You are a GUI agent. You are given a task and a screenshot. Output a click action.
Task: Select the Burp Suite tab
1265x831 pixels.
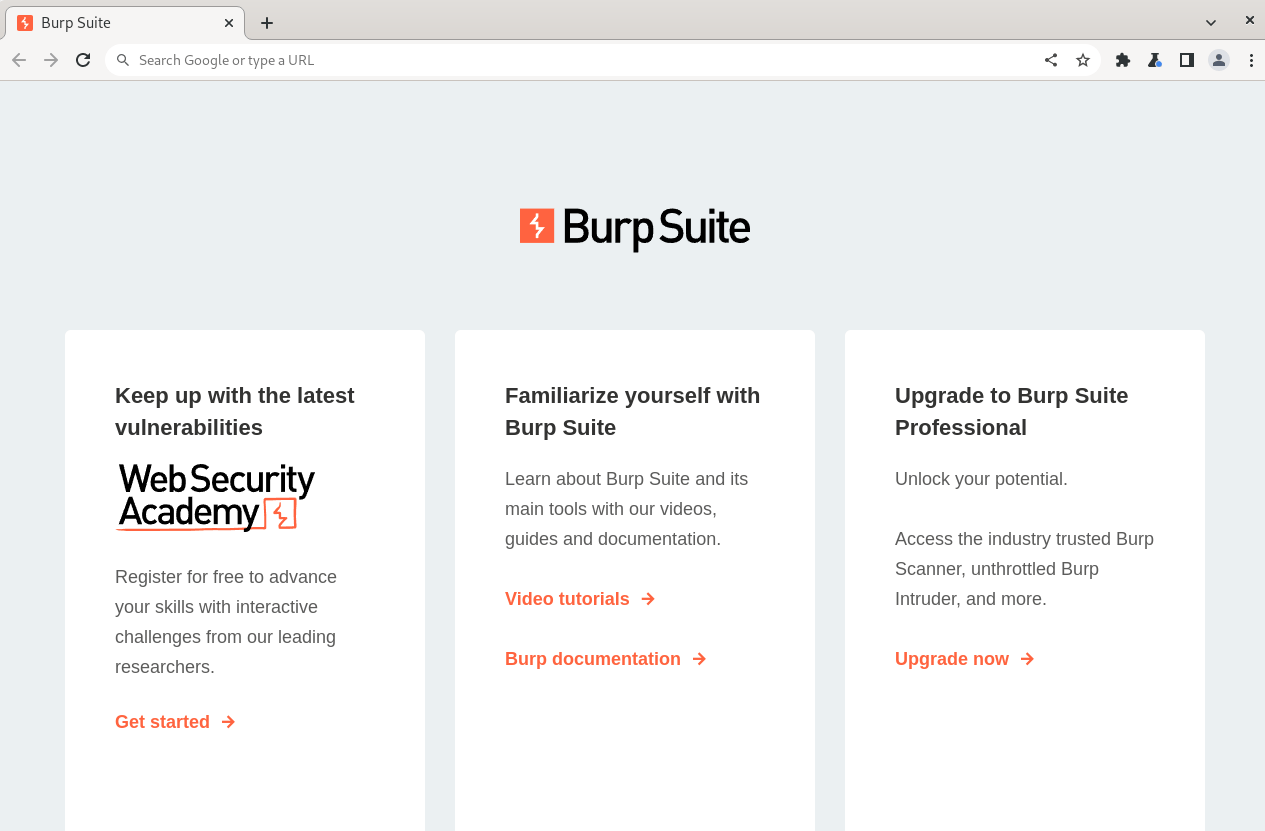pyautogui.click(x=110, y=23)
